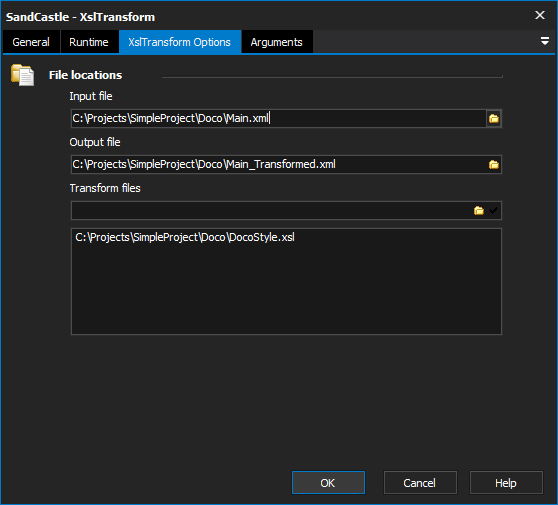Browse for the Output file via folder icon
558x505 pixels.
pos(494,164)
